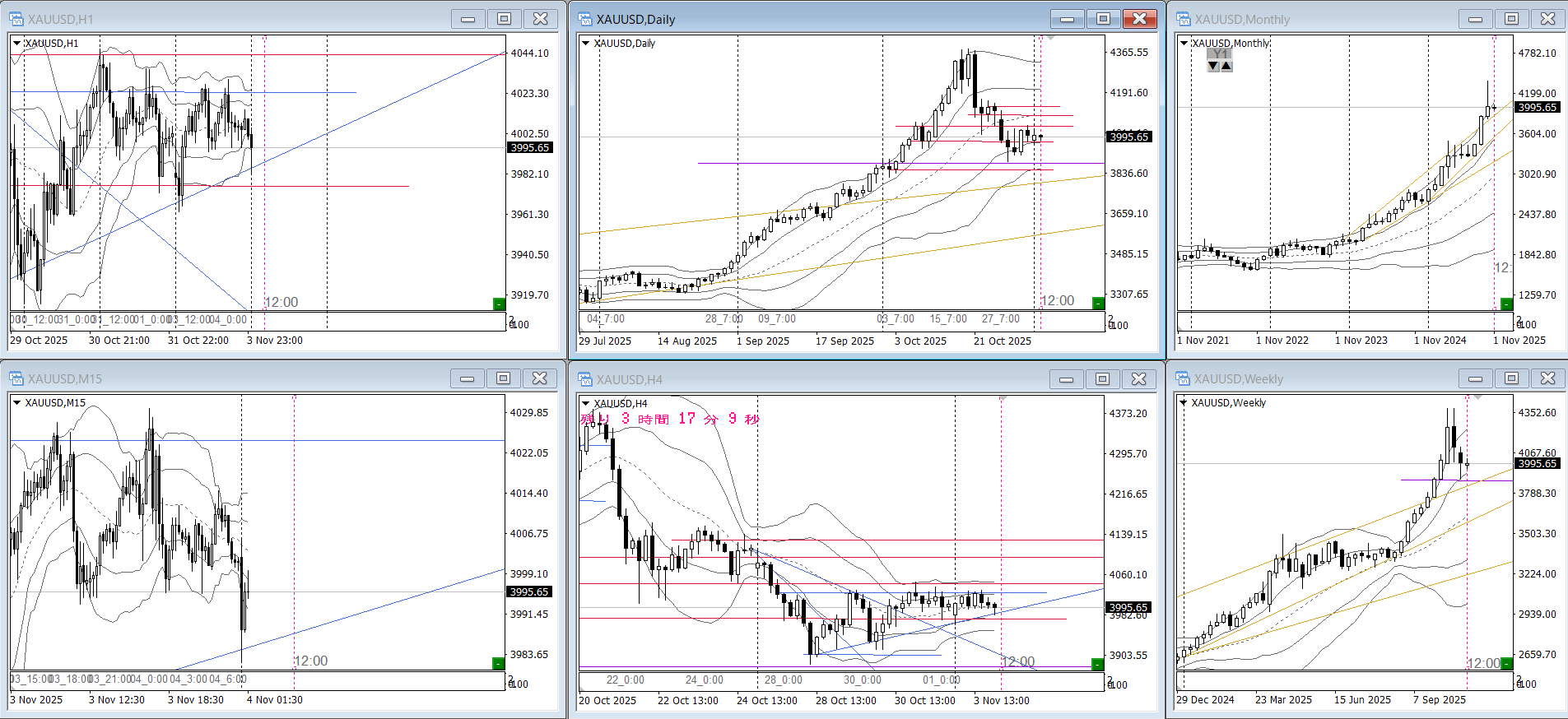Expand the triangle beside XAUUSD,Weekly label
Viewport: 1568px width, 719px height.
click(1184, 403)
